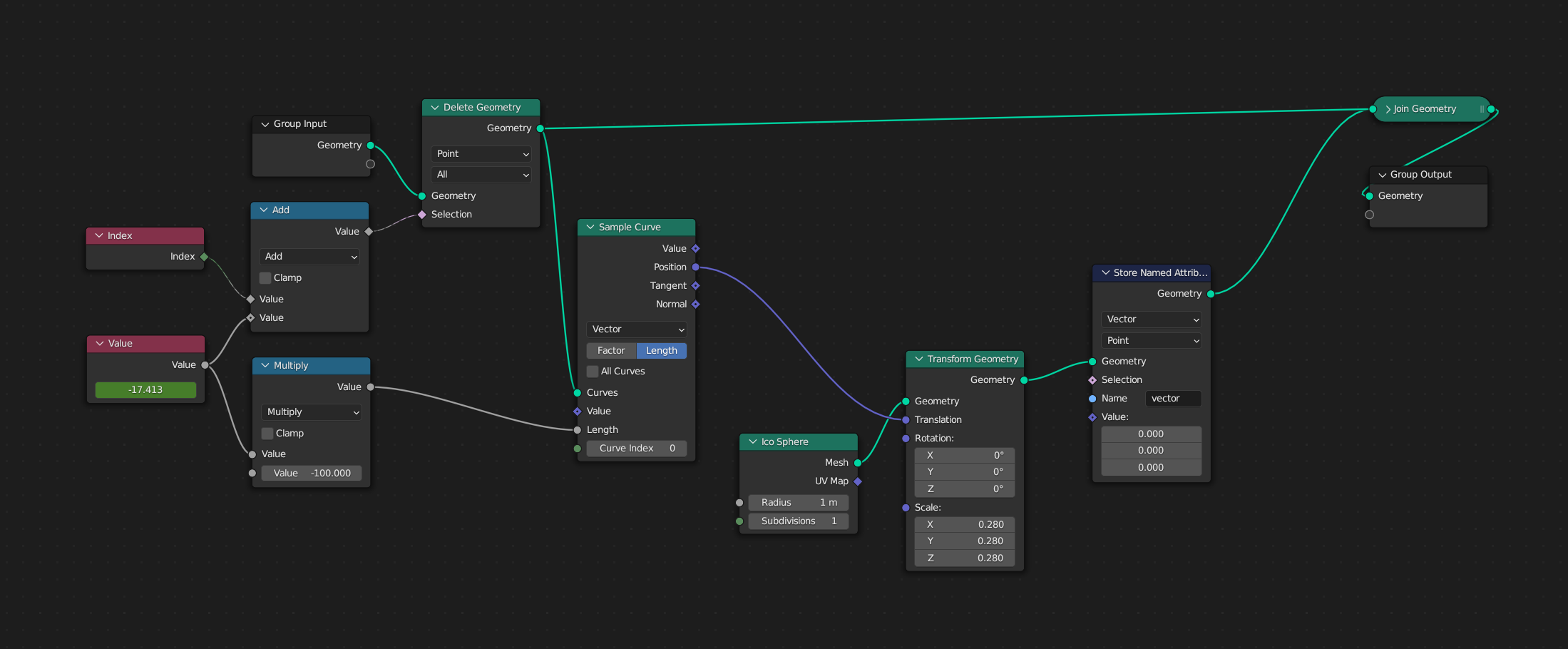Click the Index node output socket
The image size is (1568, 649).
(x=204, y=257)
